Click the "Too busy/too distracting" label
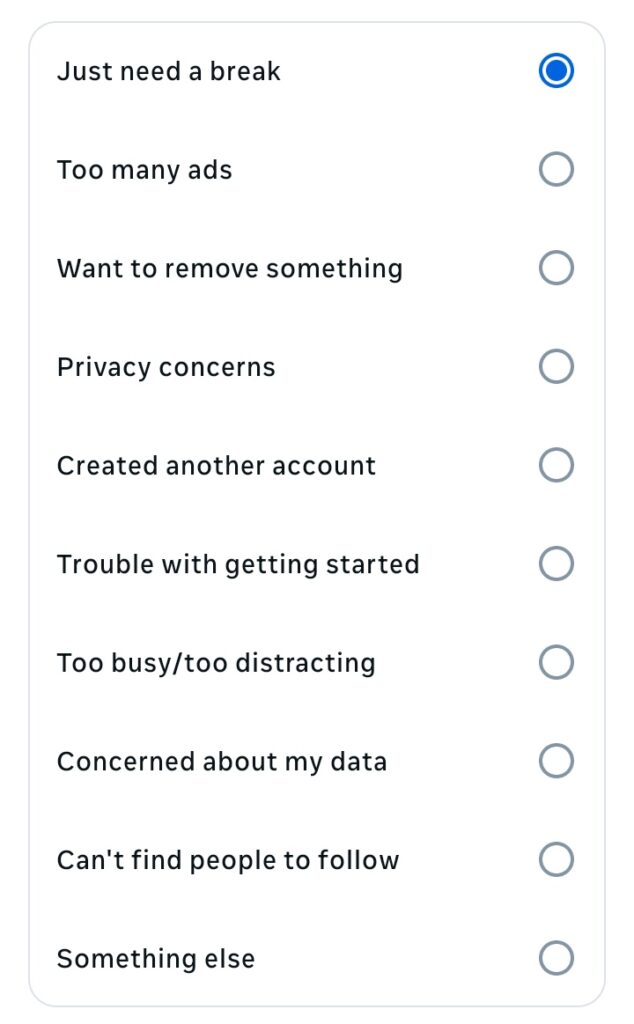 pyautogui.click(x=216, y=663)
